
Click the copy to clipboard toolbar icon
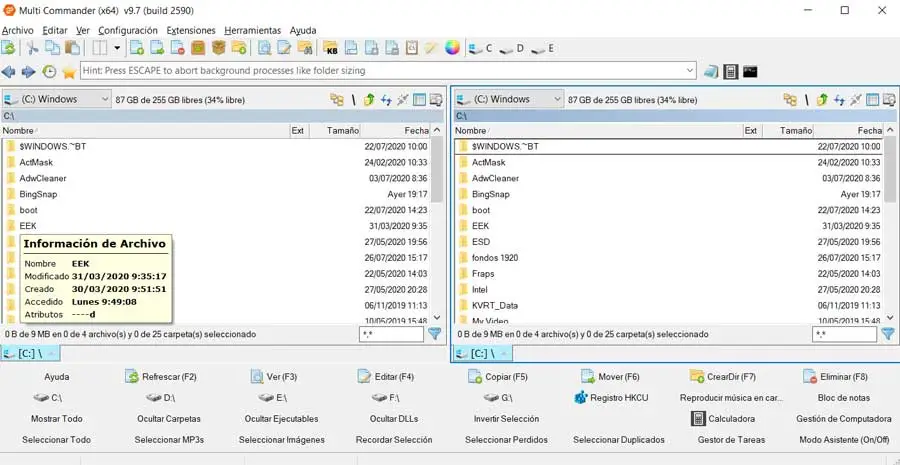[x=52, y=48]
